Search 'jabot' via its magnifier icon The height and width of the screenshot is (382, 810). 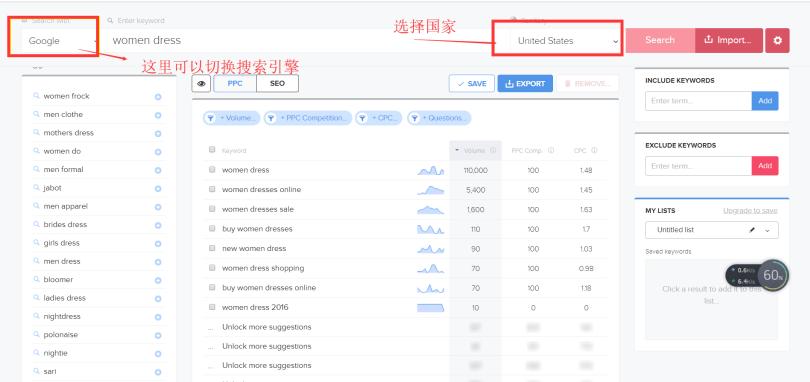click(37, 188)
